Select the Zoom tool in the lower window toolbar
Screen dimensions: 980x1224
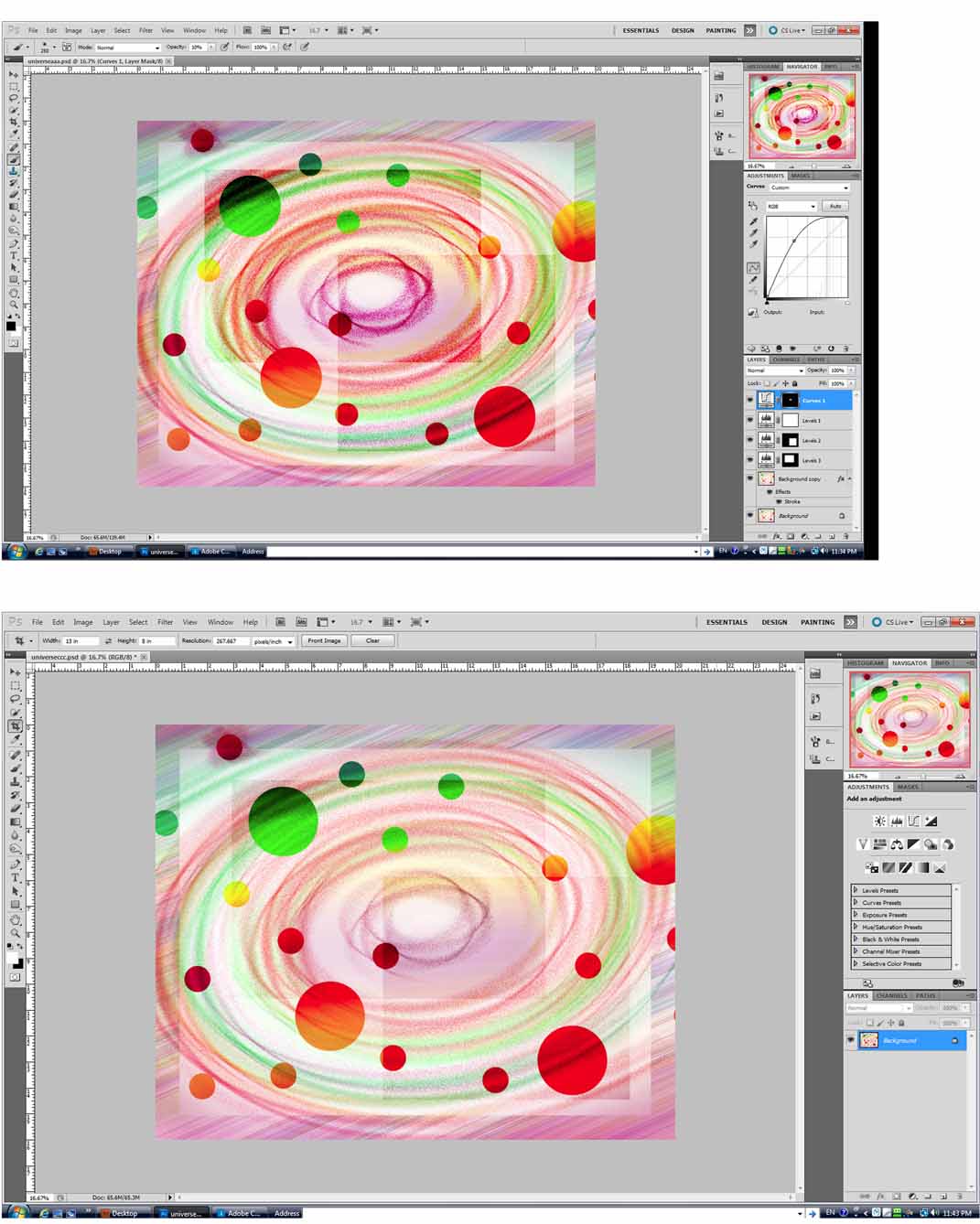point(15,933)
